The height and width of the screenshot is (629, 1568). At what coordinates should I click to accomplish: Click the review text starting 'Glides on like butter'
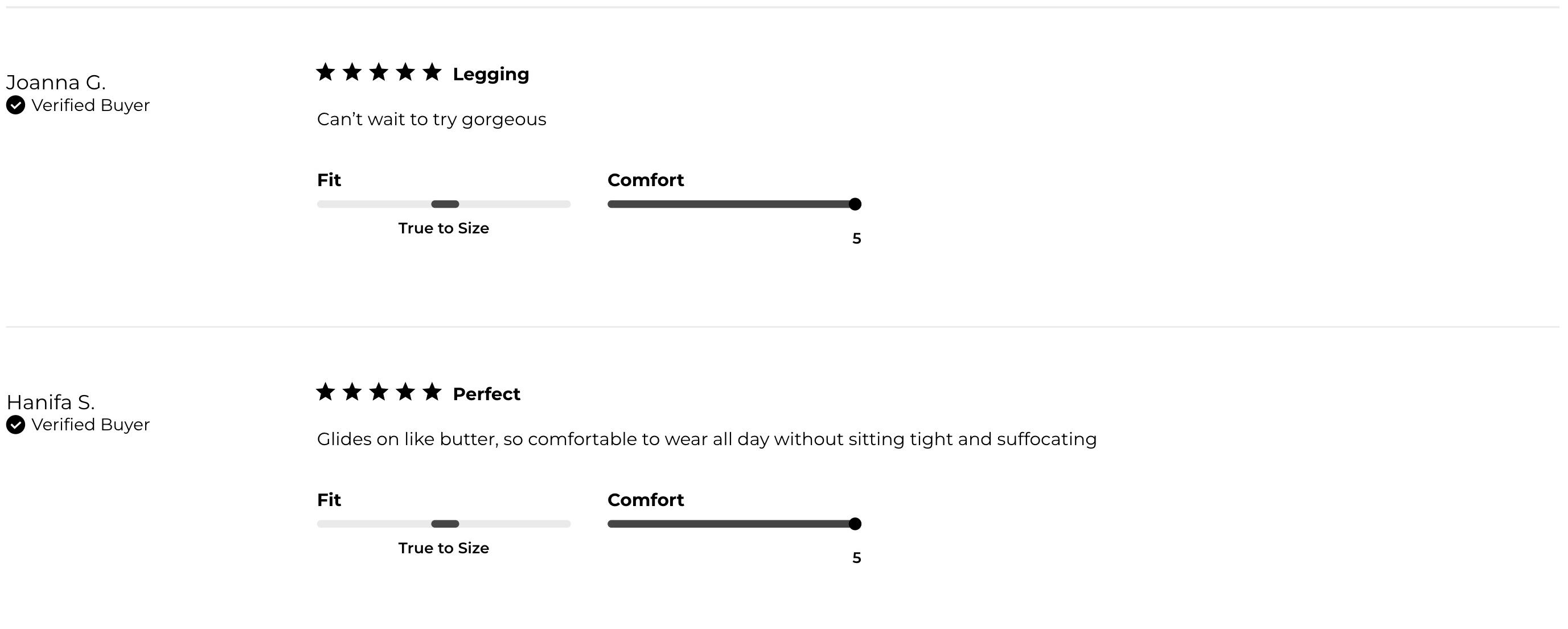pos(707,439)
